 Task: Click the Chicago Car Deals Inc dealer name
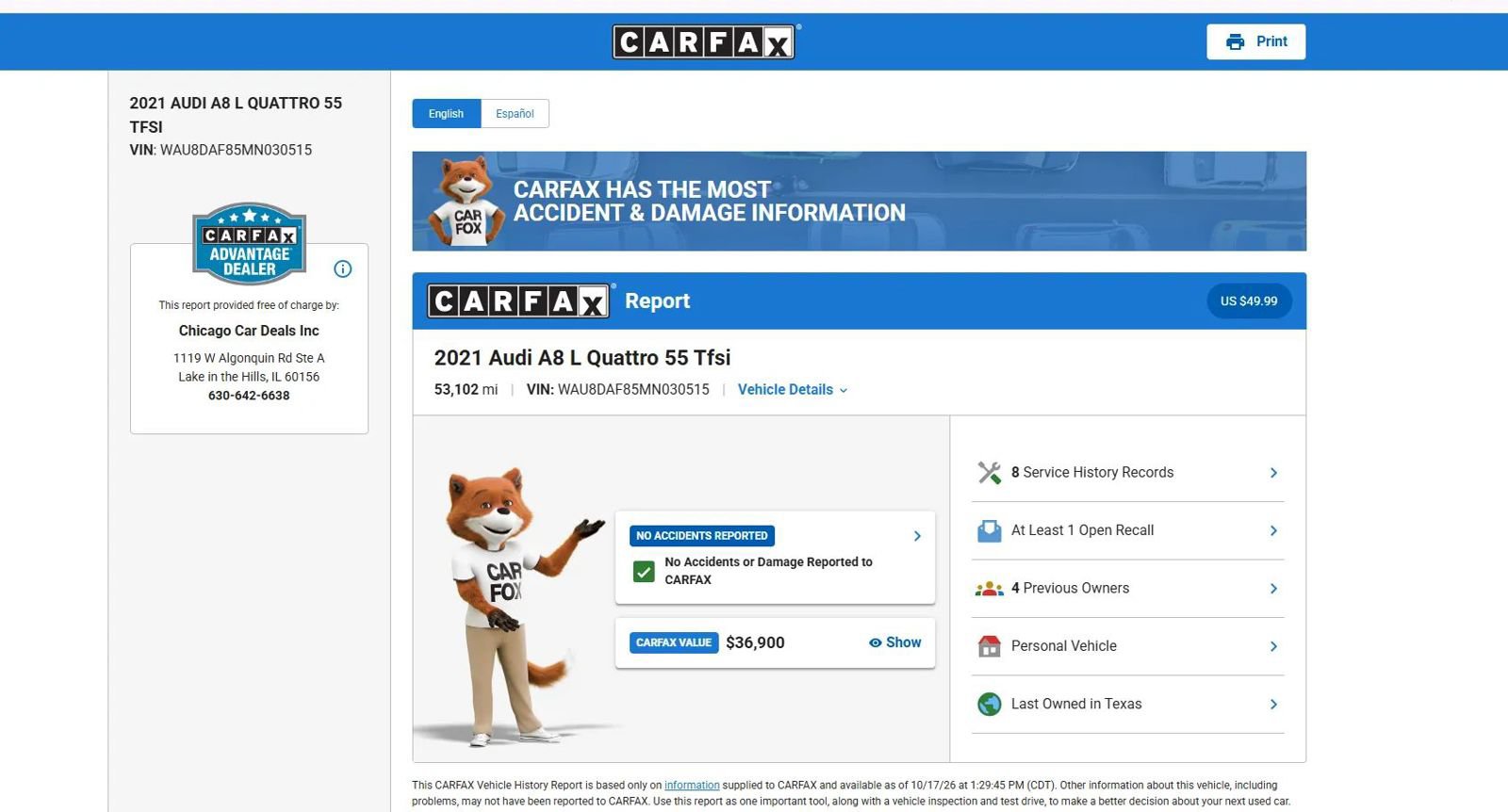pyautogui.click(x=249, y=331)
